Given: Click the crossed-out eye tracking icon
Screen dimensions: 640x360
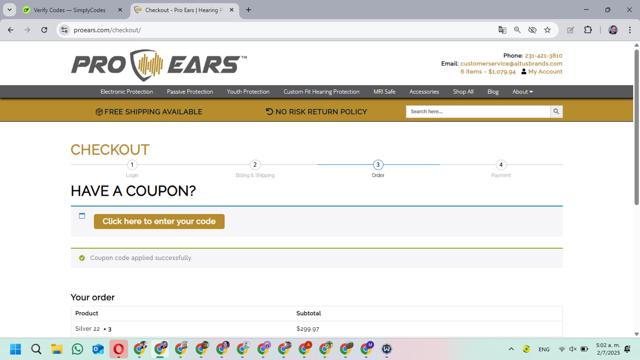Looking at the screenshot, I should coord(532,30).
